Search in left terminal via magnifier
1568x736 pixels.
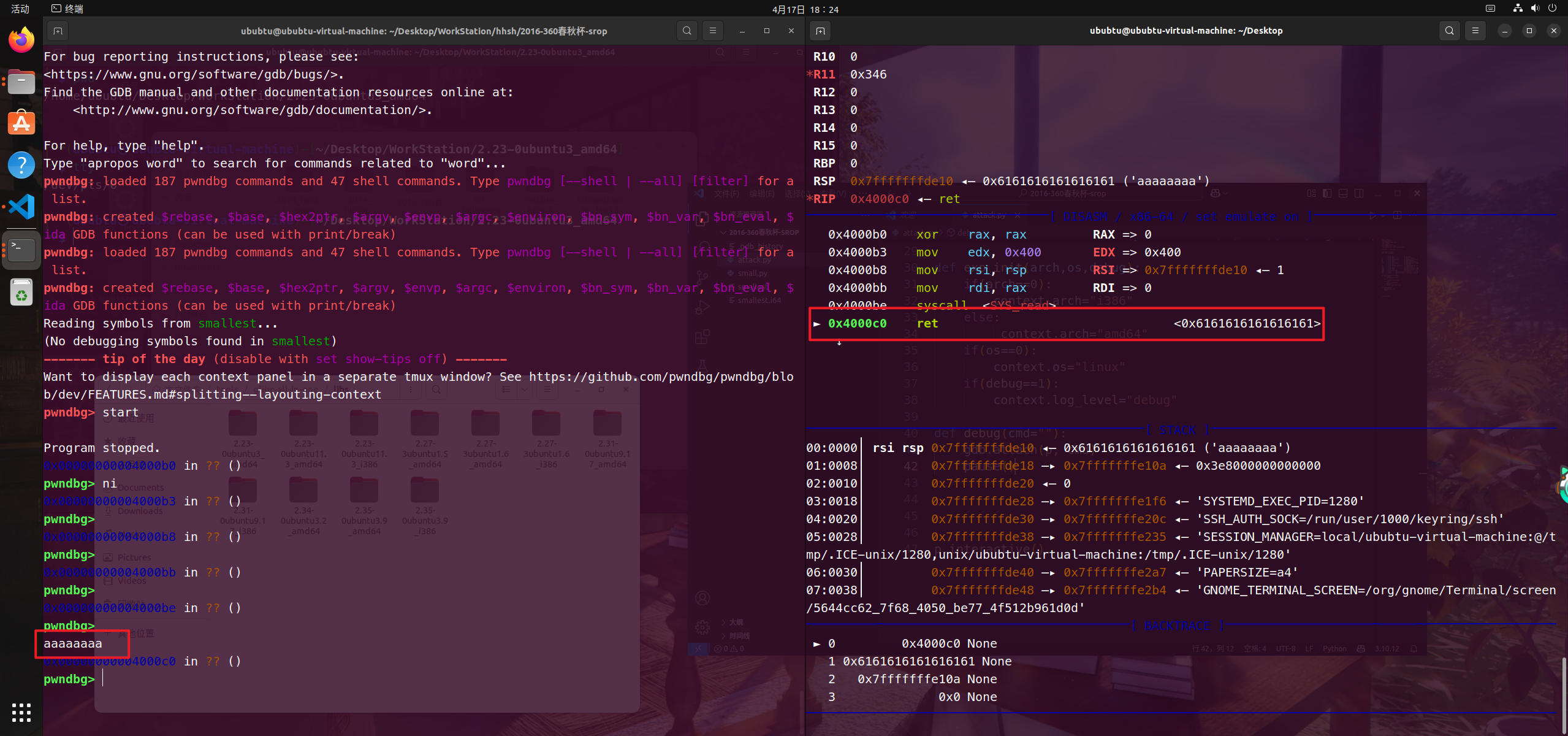(687, 31)
